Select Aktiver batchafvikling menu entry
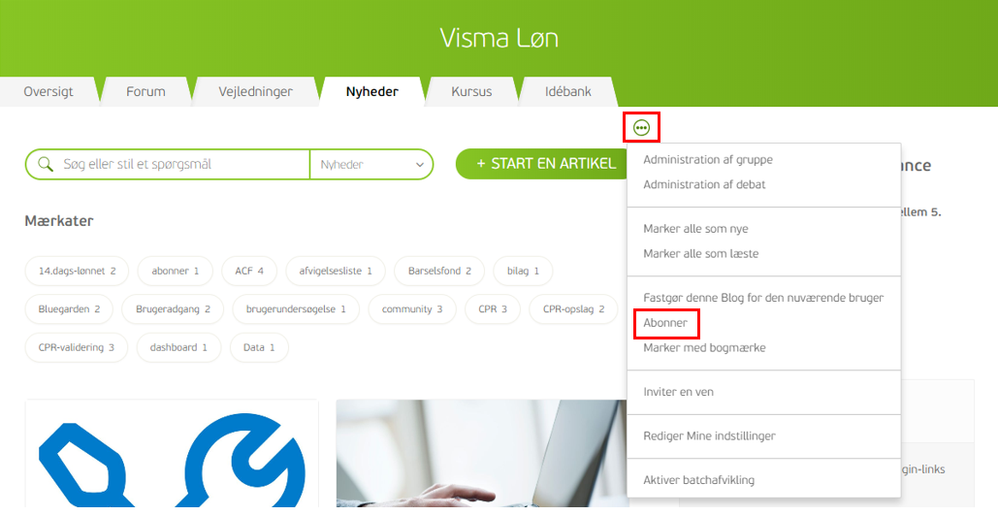Image resolution: width=998 pixels, height=516 pixels. (699, 480)
